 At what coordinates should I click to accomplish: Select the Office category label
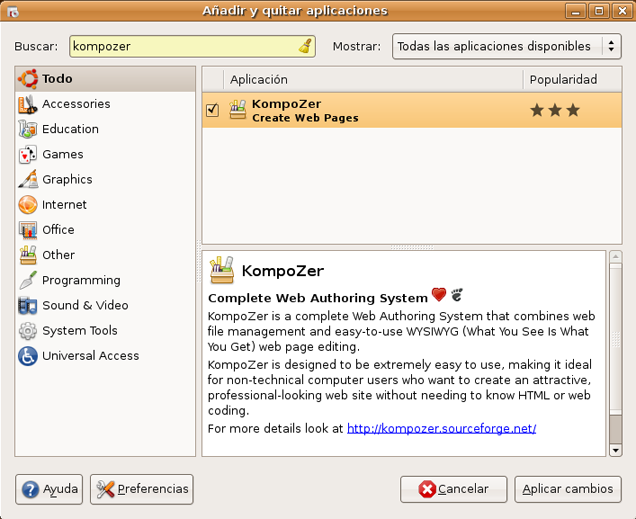[x=58, y=229]
